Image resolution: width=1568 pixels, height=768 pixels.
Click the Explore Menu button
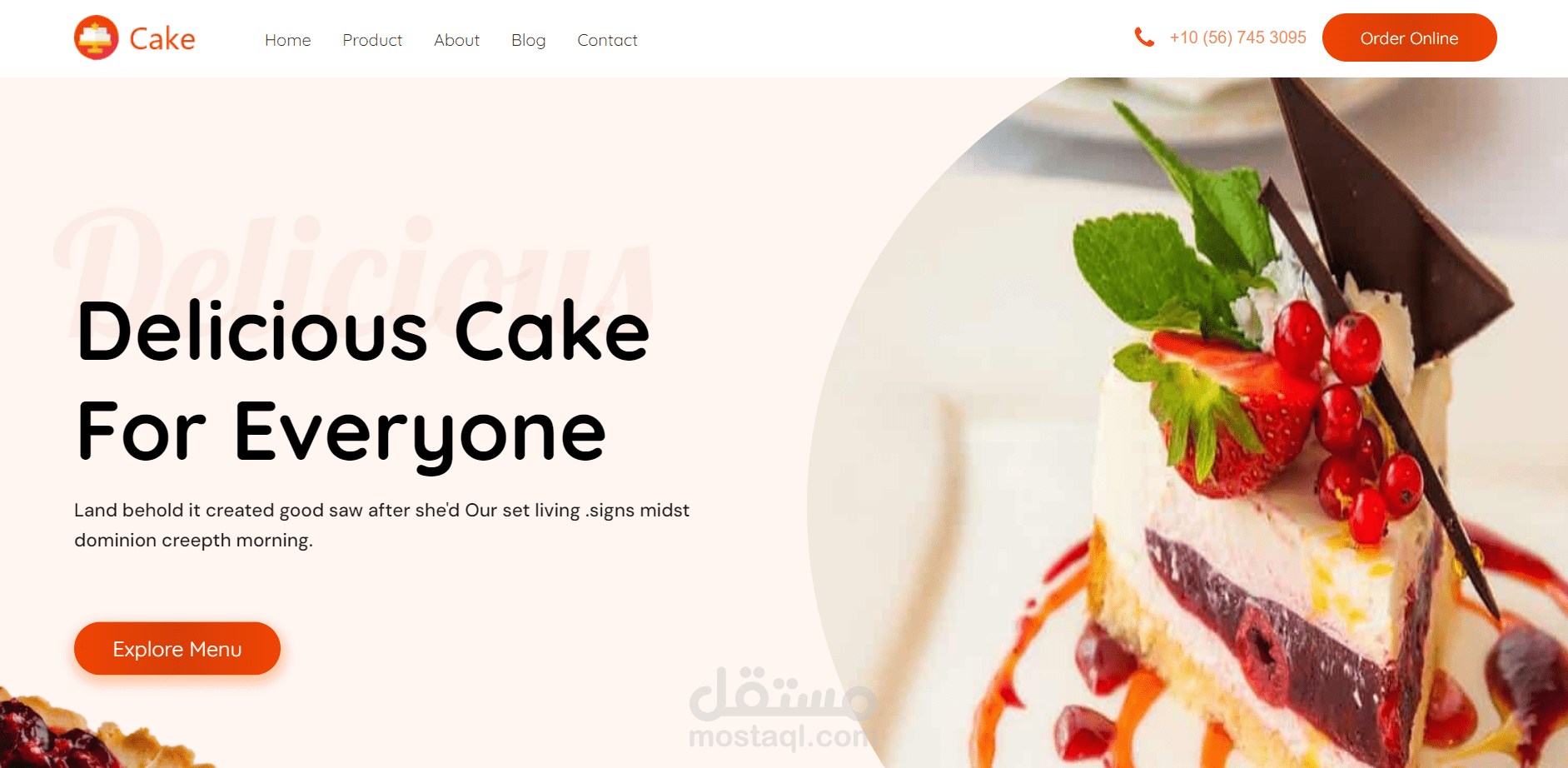[x=177, y=648]
